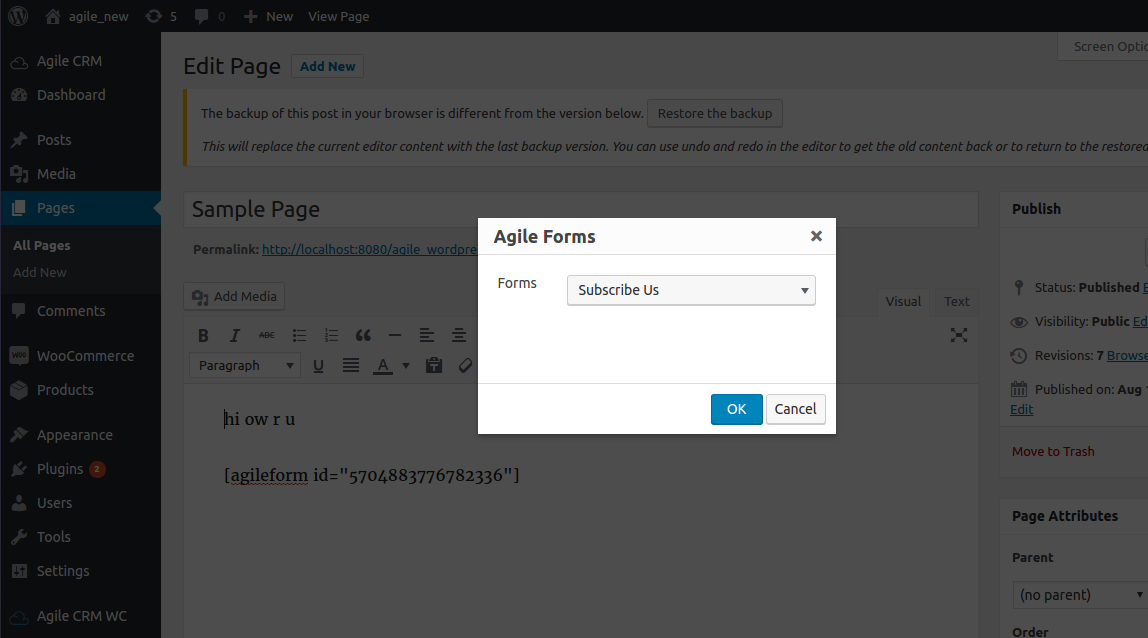Click the Visibility eye icon
This screenshot has width=1148, height=638.
point(1018,322)
